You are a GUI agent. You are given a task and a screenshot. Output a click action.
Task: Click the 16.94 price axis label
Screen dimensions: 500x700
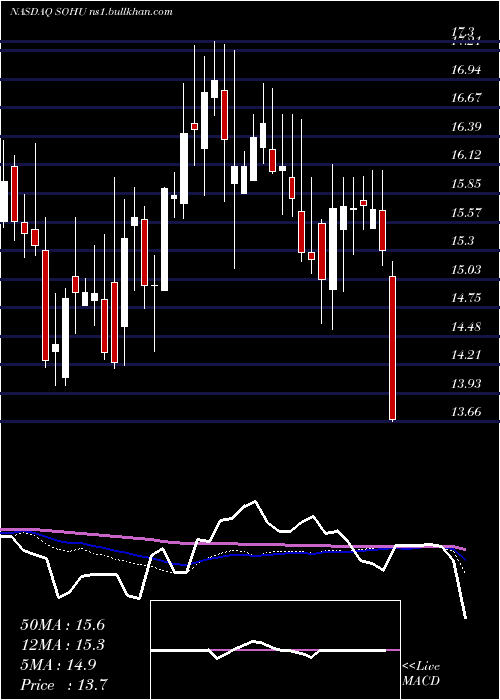pyautogui.click(x=466, y=70)
